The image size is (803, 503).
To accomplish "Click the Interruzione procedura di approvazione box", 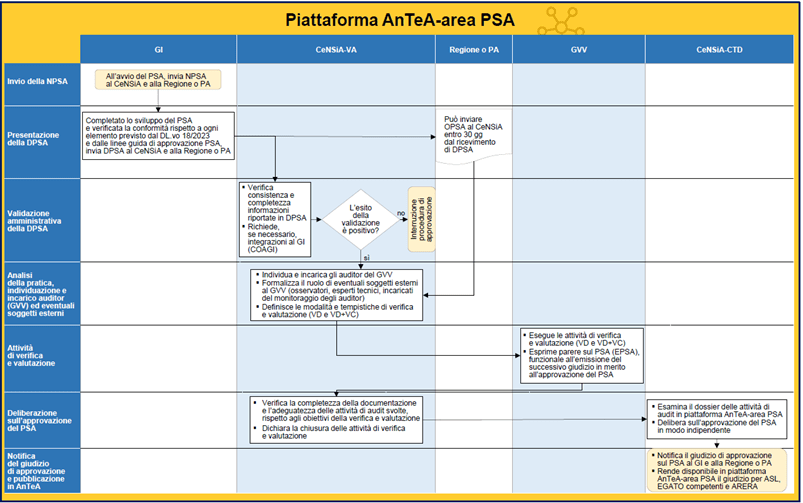I will 421,219.
